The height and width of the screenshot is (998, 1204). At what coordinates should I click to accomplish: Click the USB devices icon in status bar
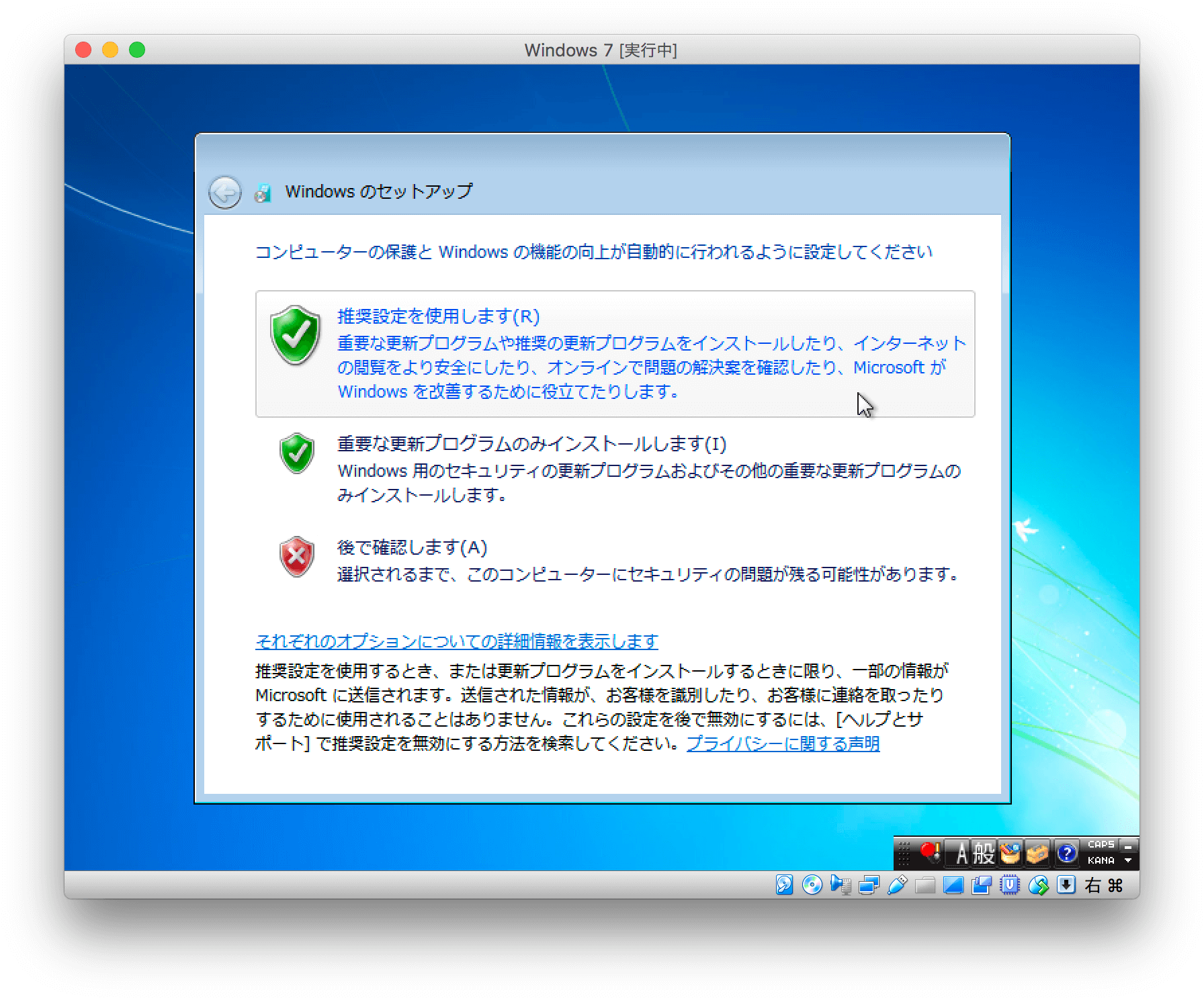click(898, 885)
